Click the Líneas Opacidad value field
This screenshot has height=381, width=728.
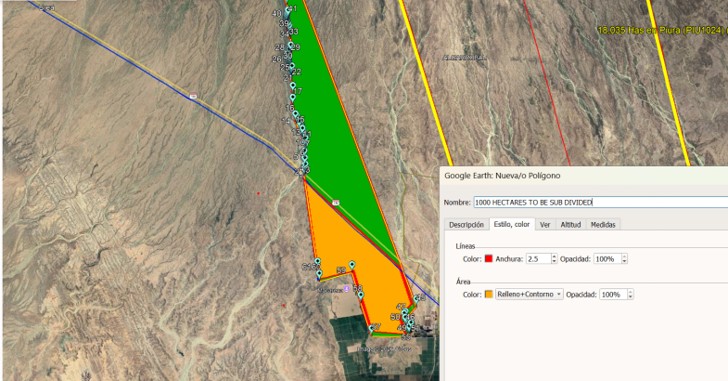point(607,259)
